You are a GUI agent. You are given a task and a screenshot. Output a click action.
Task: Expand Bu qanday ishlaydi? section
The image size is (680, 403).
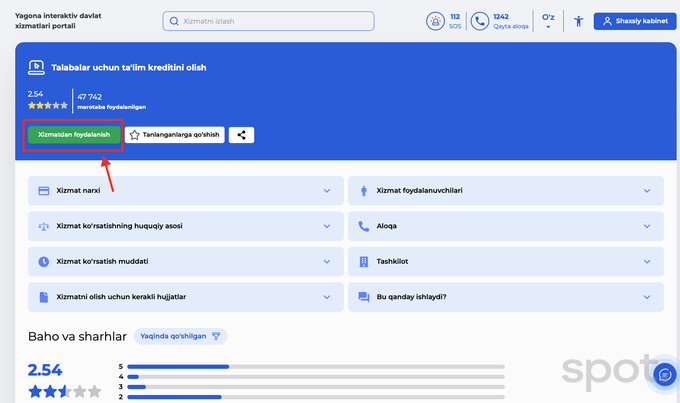coord(505,297)
